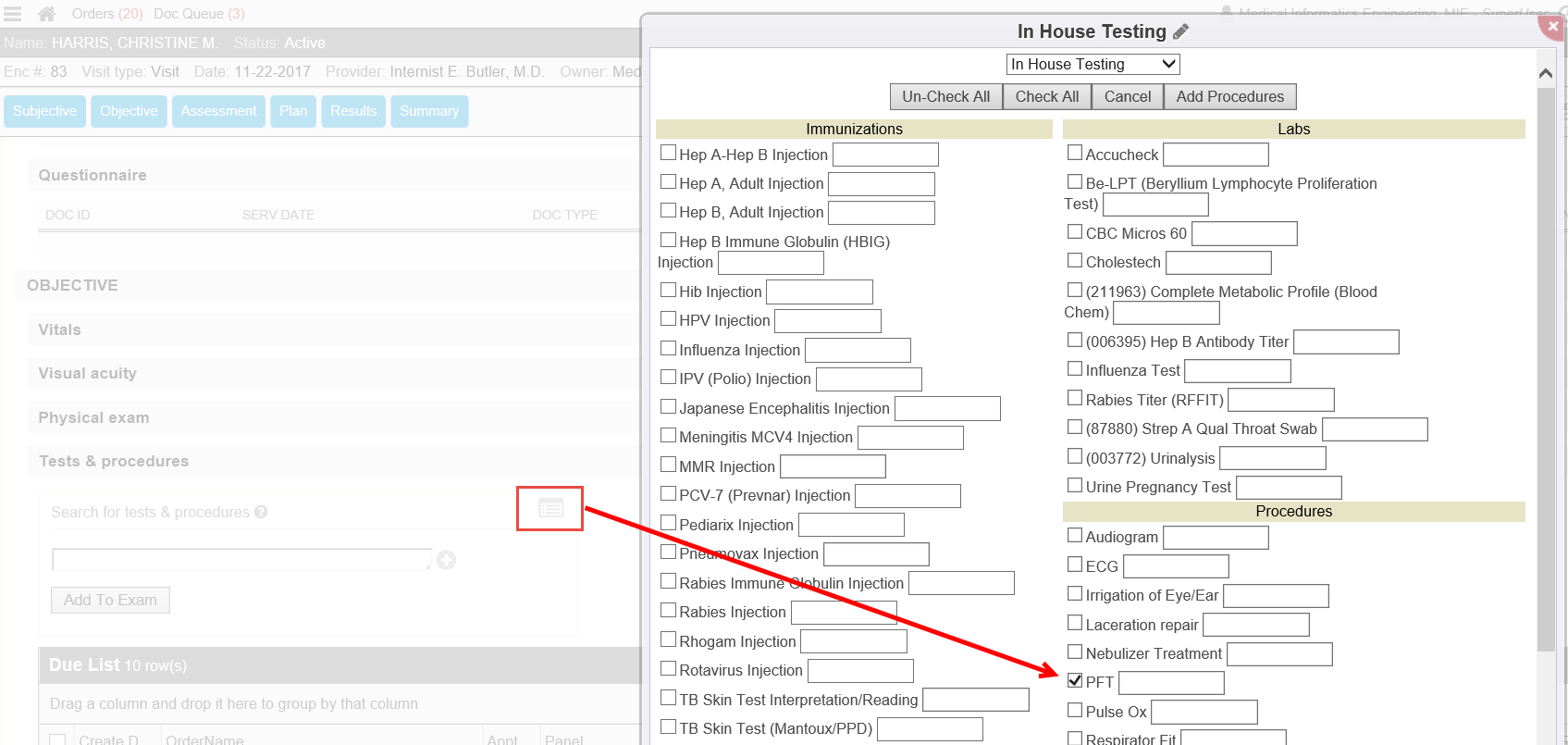1568x745 pixels.
Task: Click the hamburger menu icon
Action: point(12,14)
